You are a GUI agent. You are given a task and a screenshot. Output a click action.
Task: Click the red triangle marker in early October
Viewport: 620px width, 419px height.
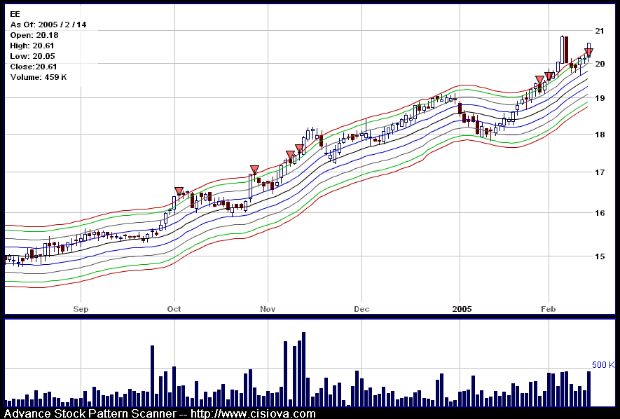pyautogui.click(x=179, y=191)
